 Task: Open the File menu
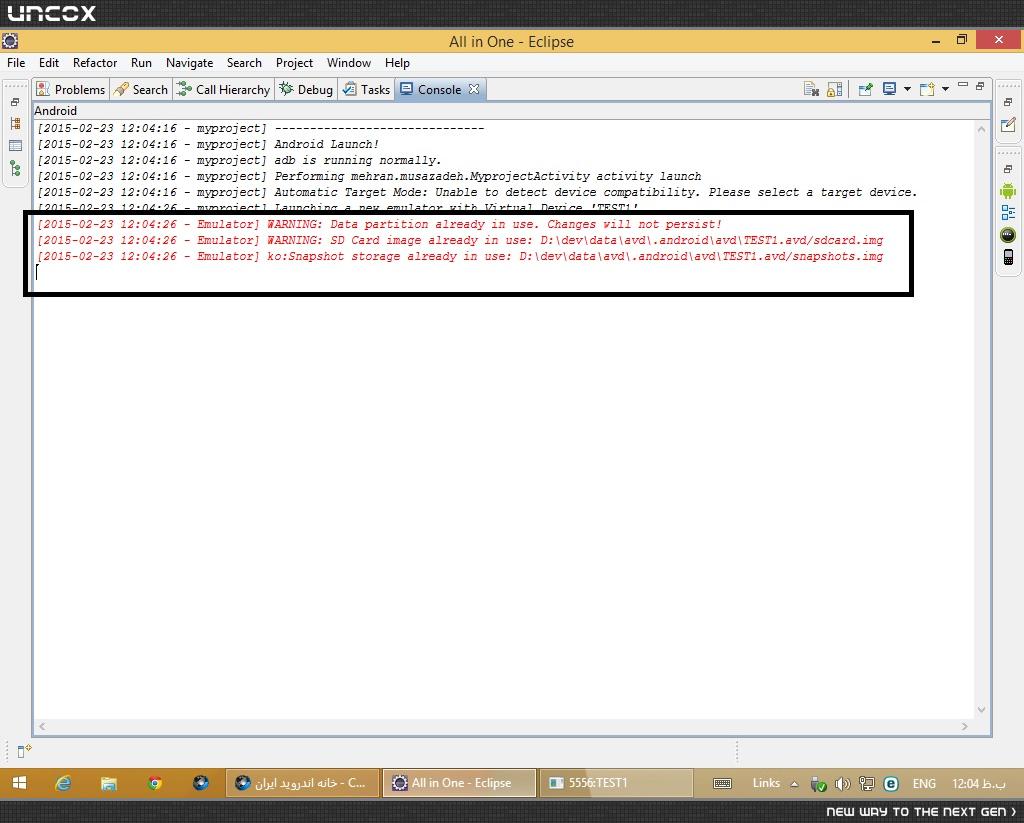point(16,63)
